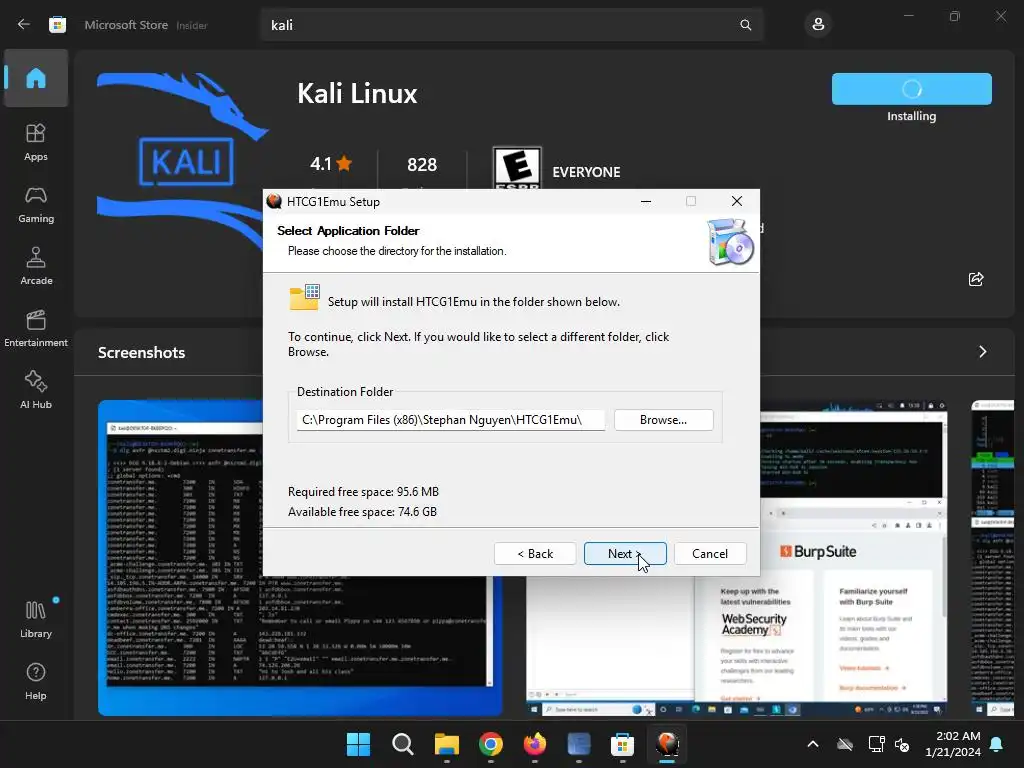Click the Store search box containing kali

(512, 25)
